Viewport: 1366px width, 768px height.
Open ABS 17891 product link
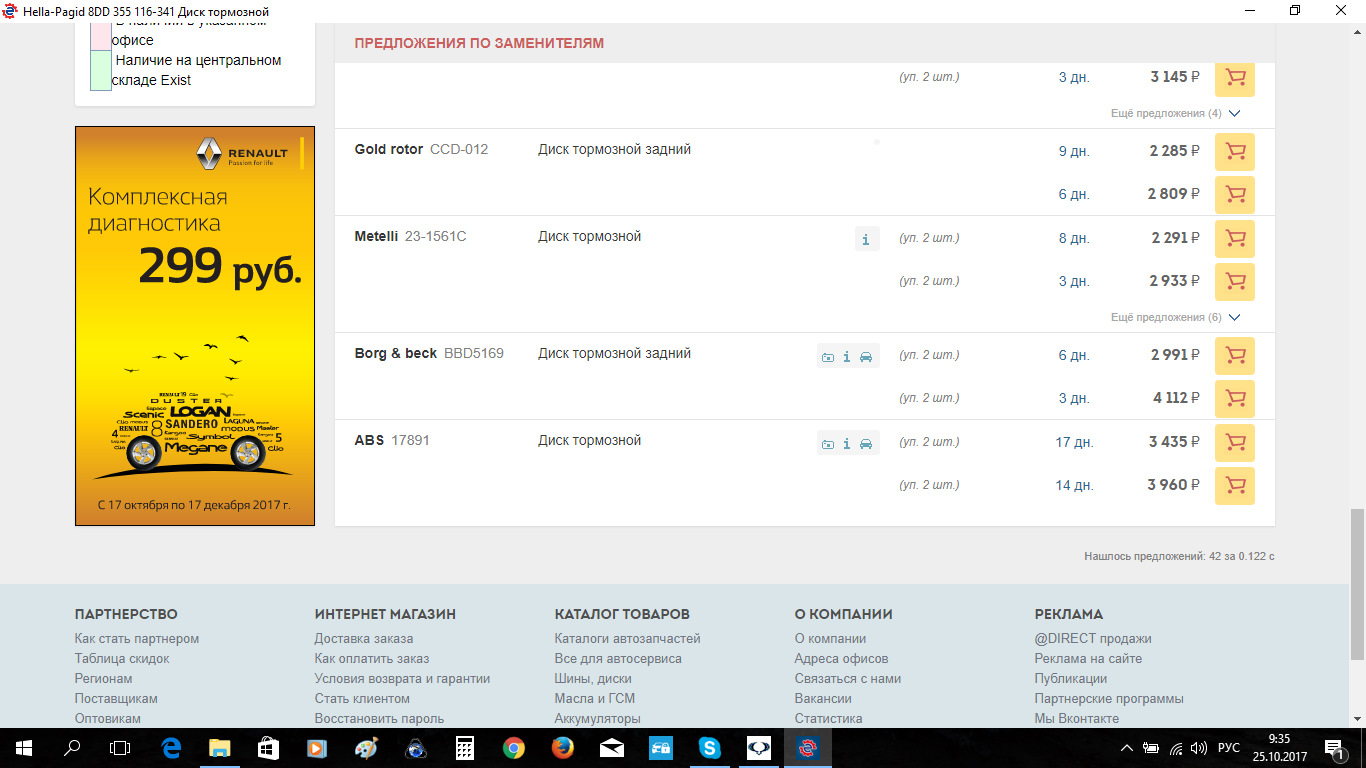click(x=392, y=441)
